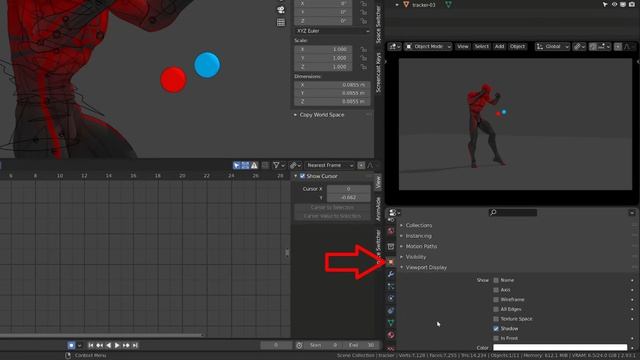The width and height of the screenshot is (640, 360).
Task: Click the properties editor search field
Action: point(513,212)
